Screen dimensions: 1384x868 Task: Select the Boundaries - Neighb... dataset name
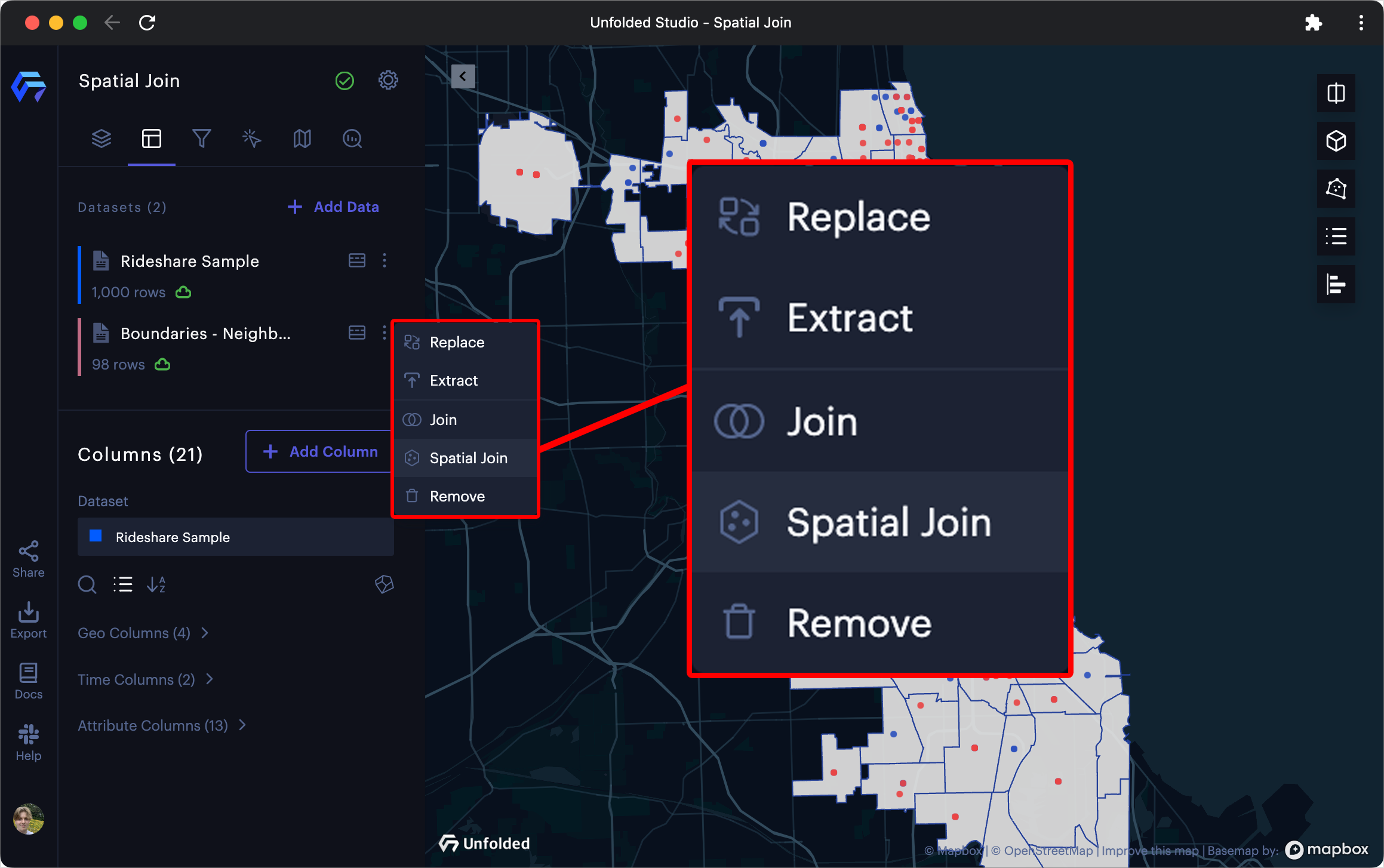205,333
